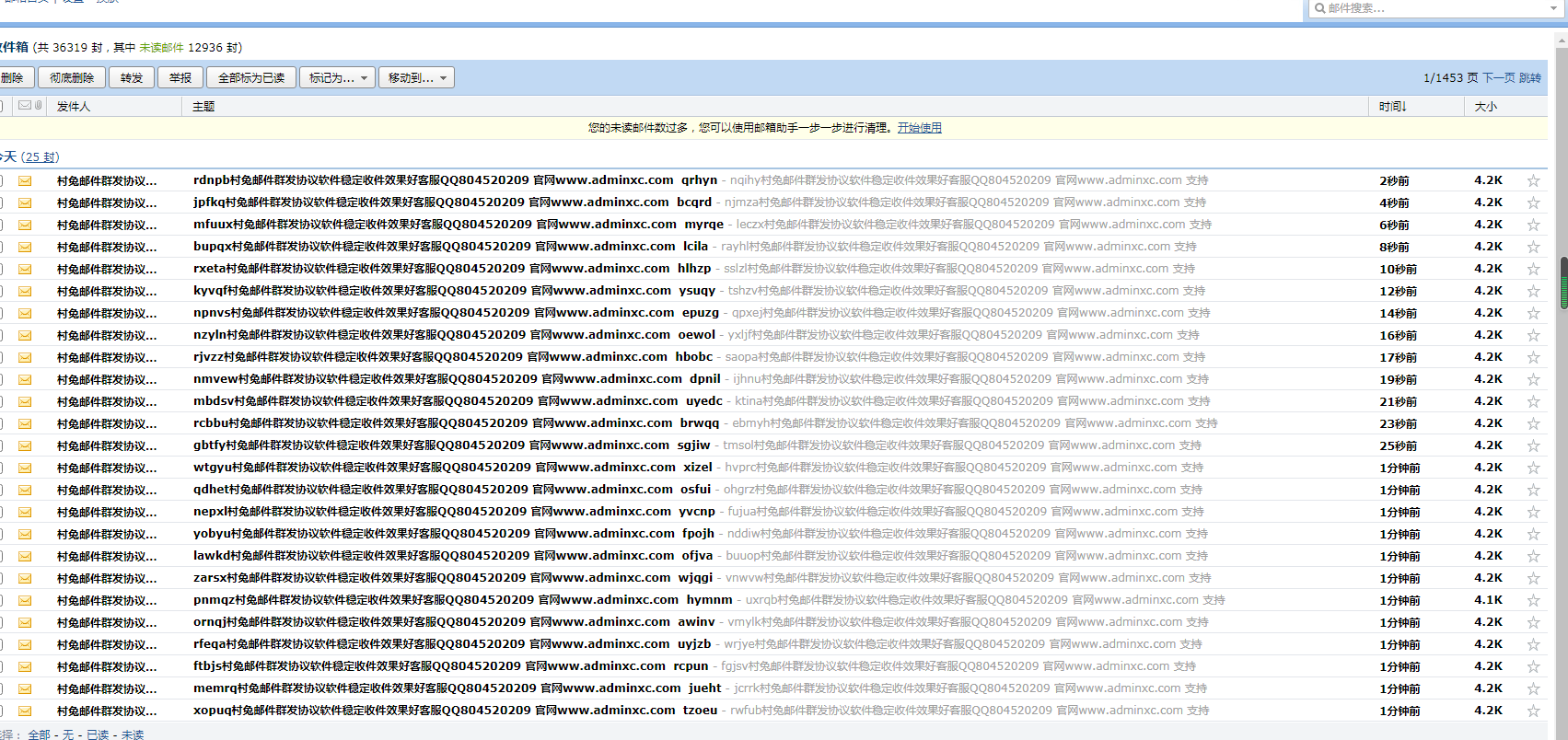
Task: Click into the 邮件搜索 search field
Action: [1436, 8]
